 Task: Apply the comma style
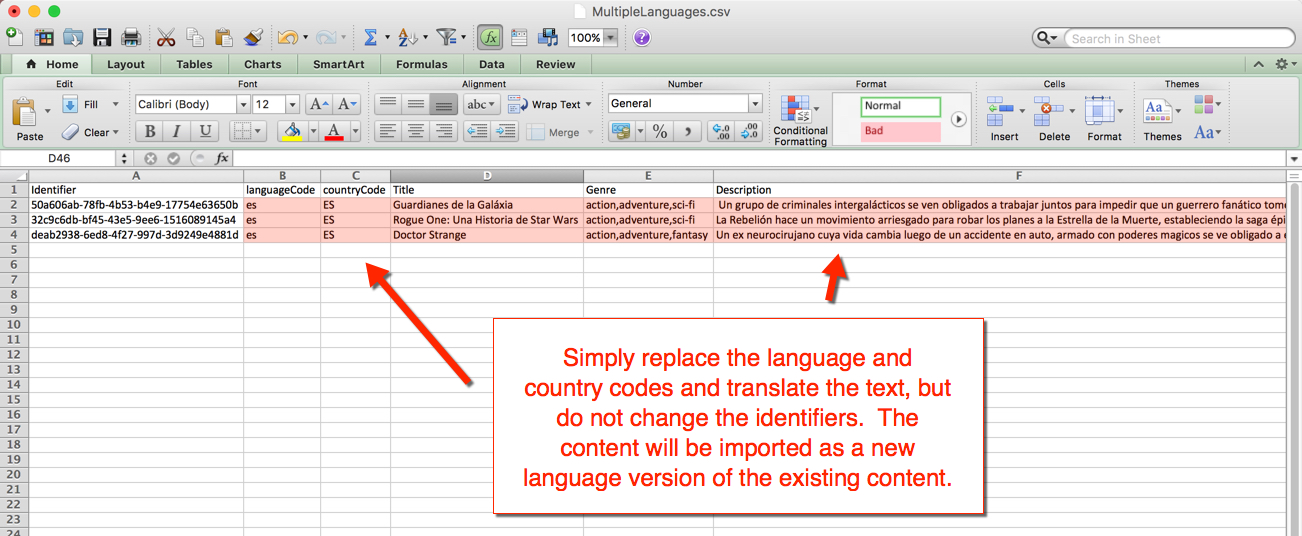688,131
